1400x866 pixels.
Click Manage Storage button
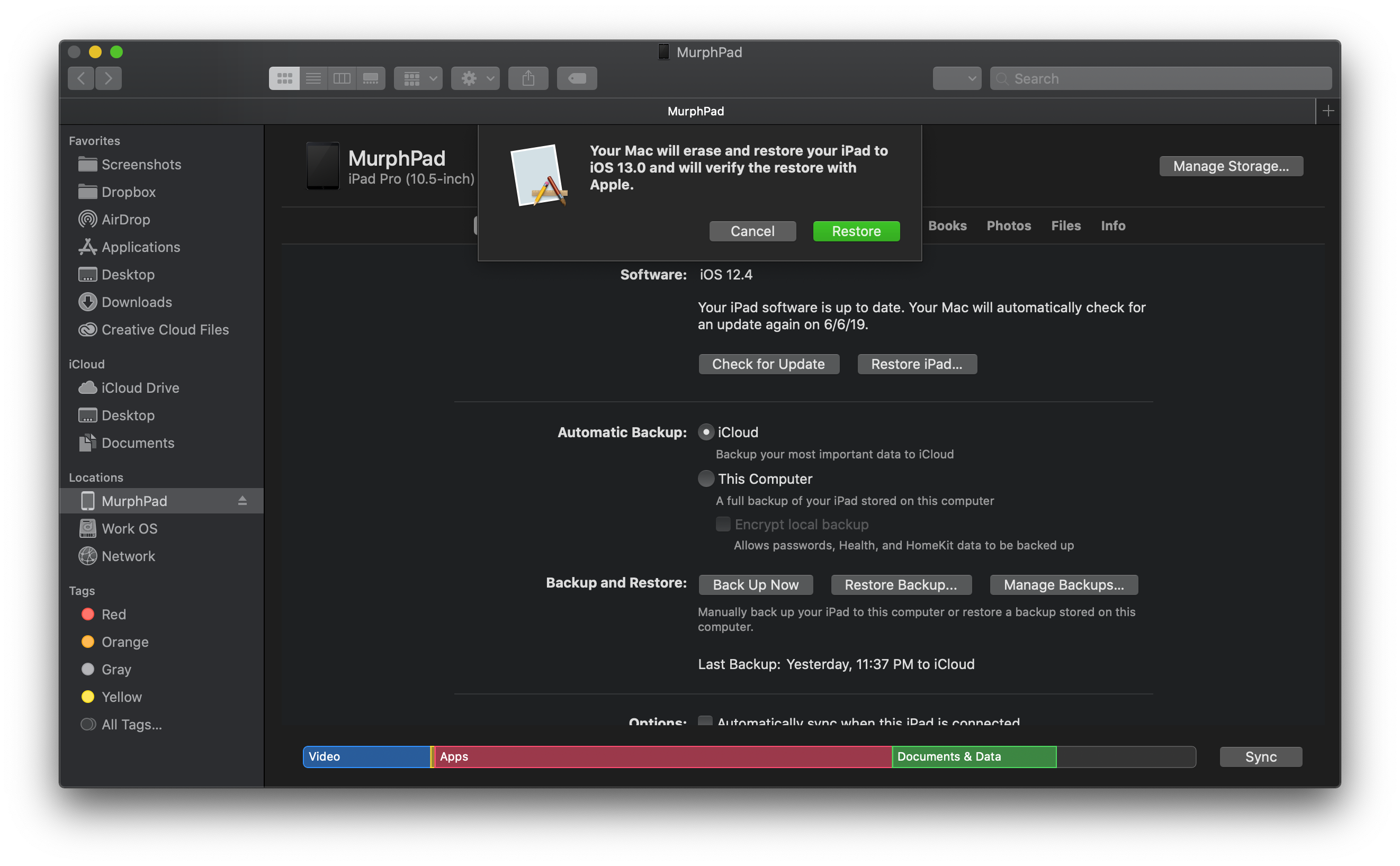click(1231, 166)
